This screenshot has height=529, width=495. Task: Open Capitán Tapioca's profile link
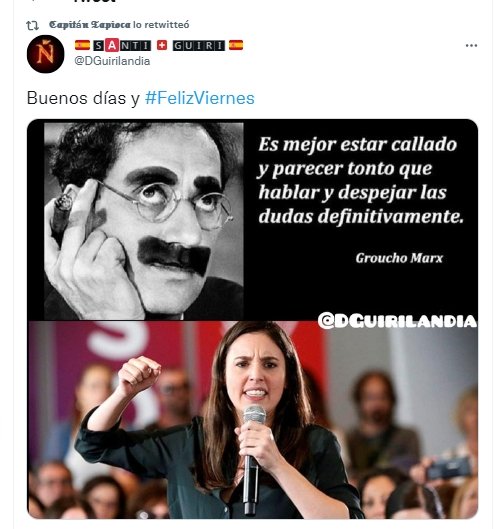pyautogui.click(x=89, y=25)
